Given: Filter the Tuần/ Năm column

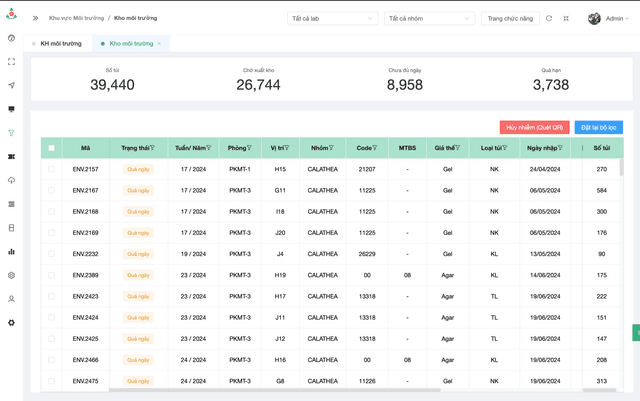Looking at the screenshot, I should (x=209, y=148).
